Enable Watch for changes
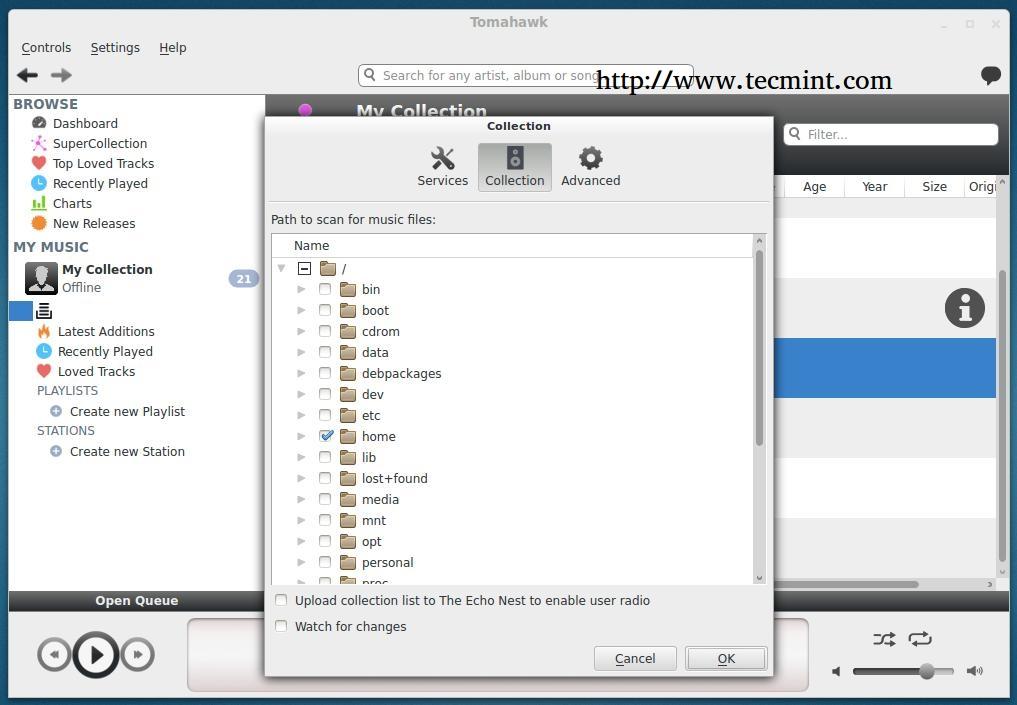1017x705 pixels. (281, 627)
